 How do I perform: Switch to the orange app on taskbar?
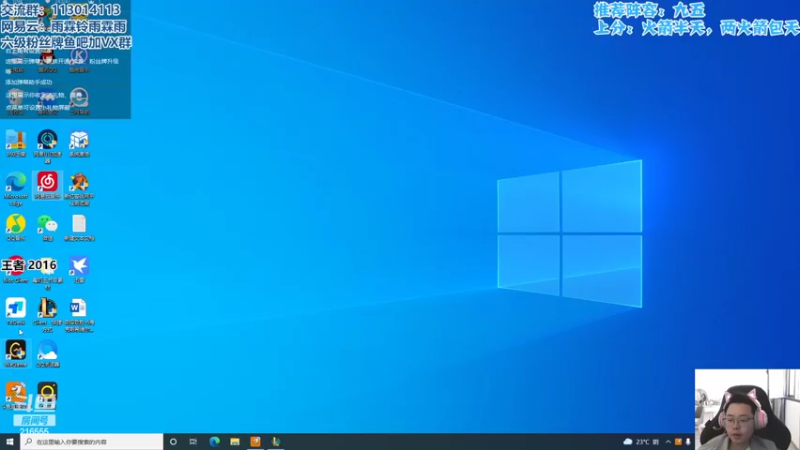256,442
